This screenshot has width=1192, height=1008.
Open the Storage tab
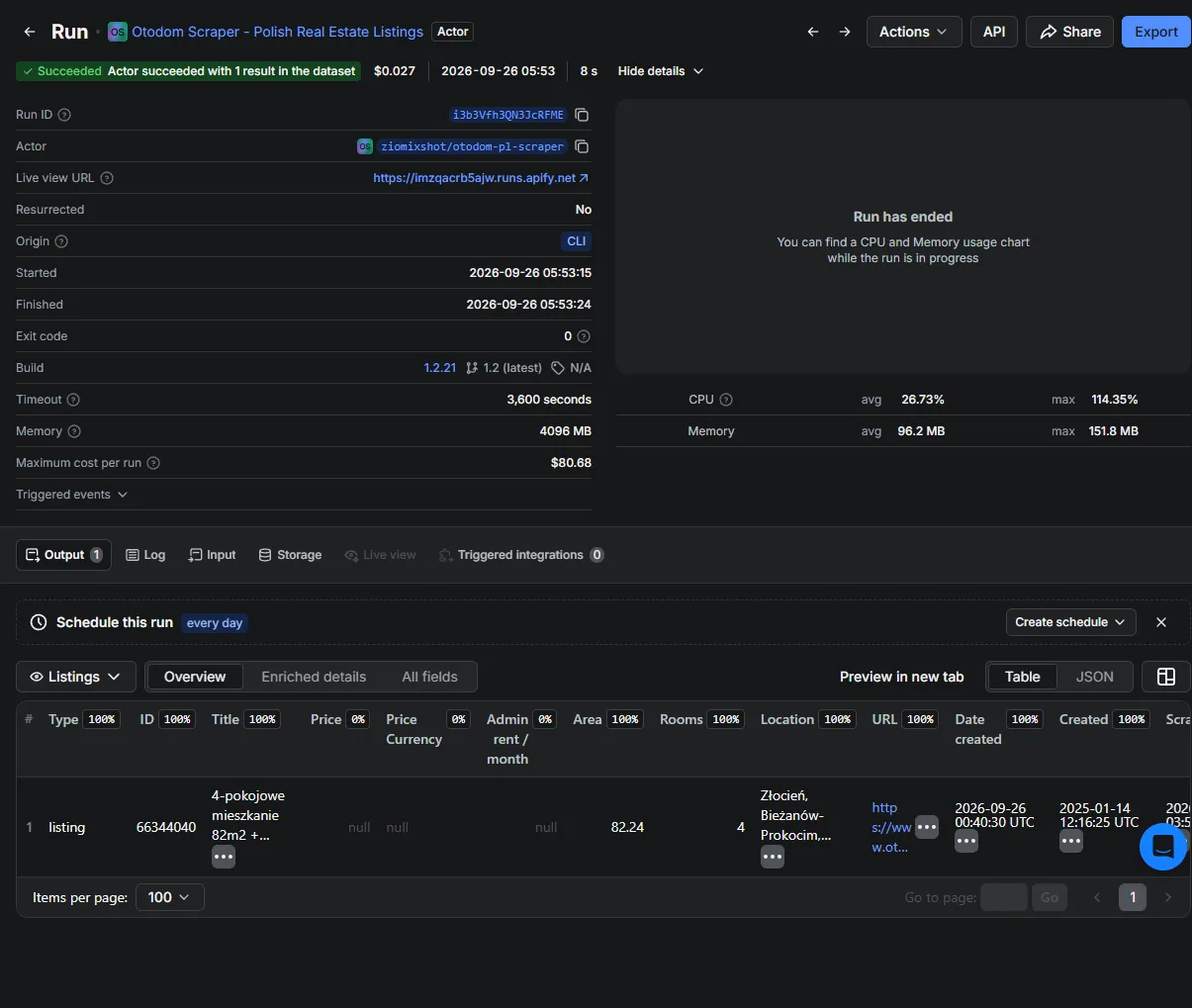290,555
